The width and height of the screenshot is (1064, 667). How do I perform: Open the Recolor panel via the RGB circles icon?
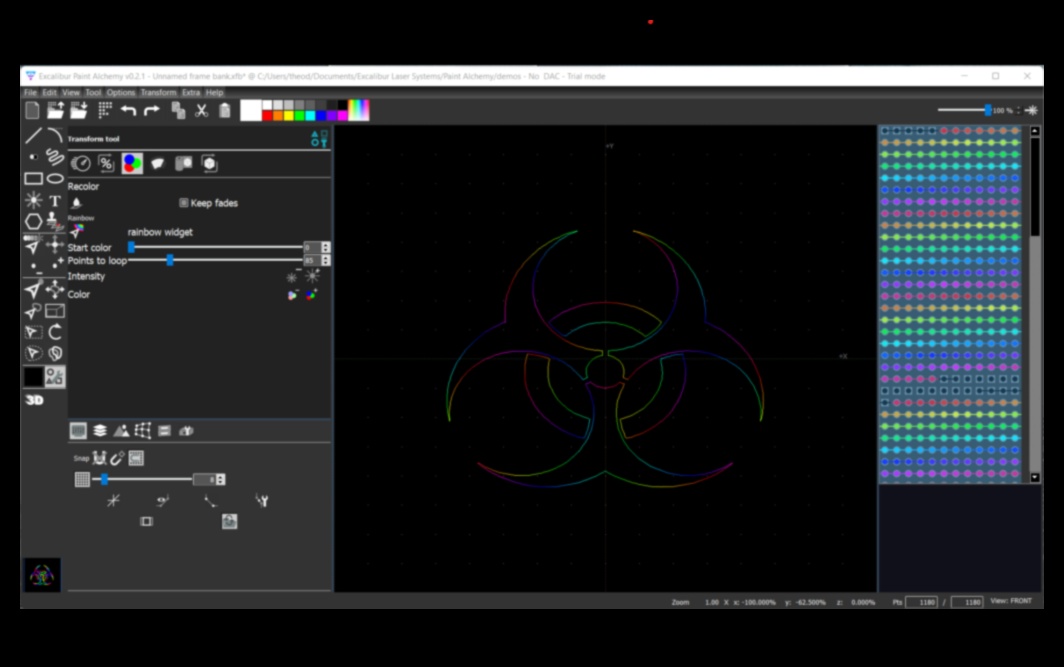(132, 163)
